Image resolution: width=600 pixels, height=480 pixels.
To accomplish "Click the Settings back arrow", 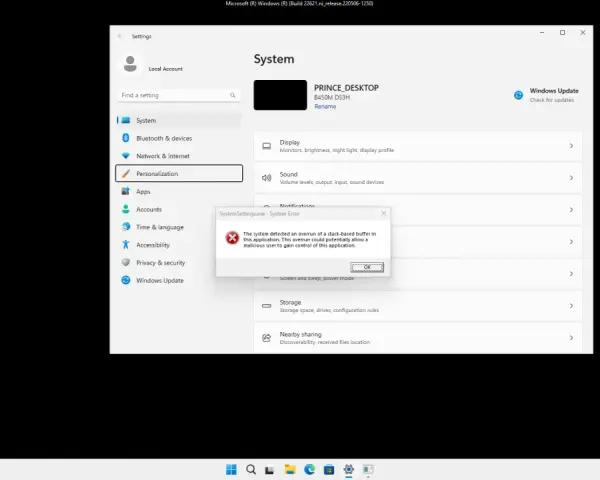I will tap(119, 36).
